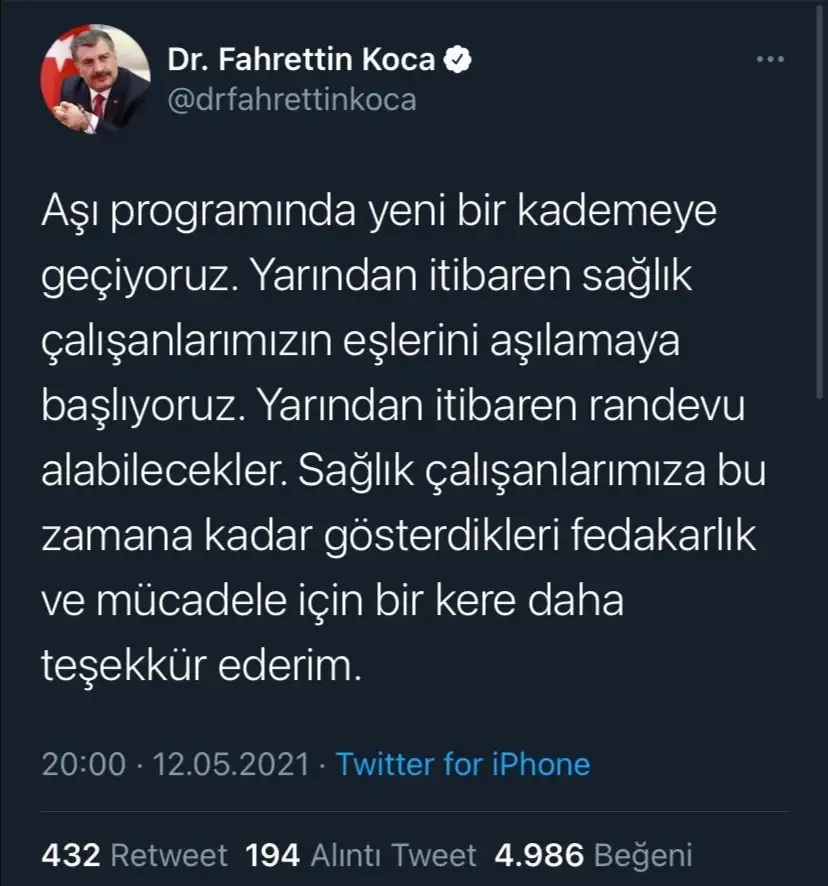Click the closing words 'teşekkür ederim.'
Screen dimensions: 828x886
pos(201,666)
